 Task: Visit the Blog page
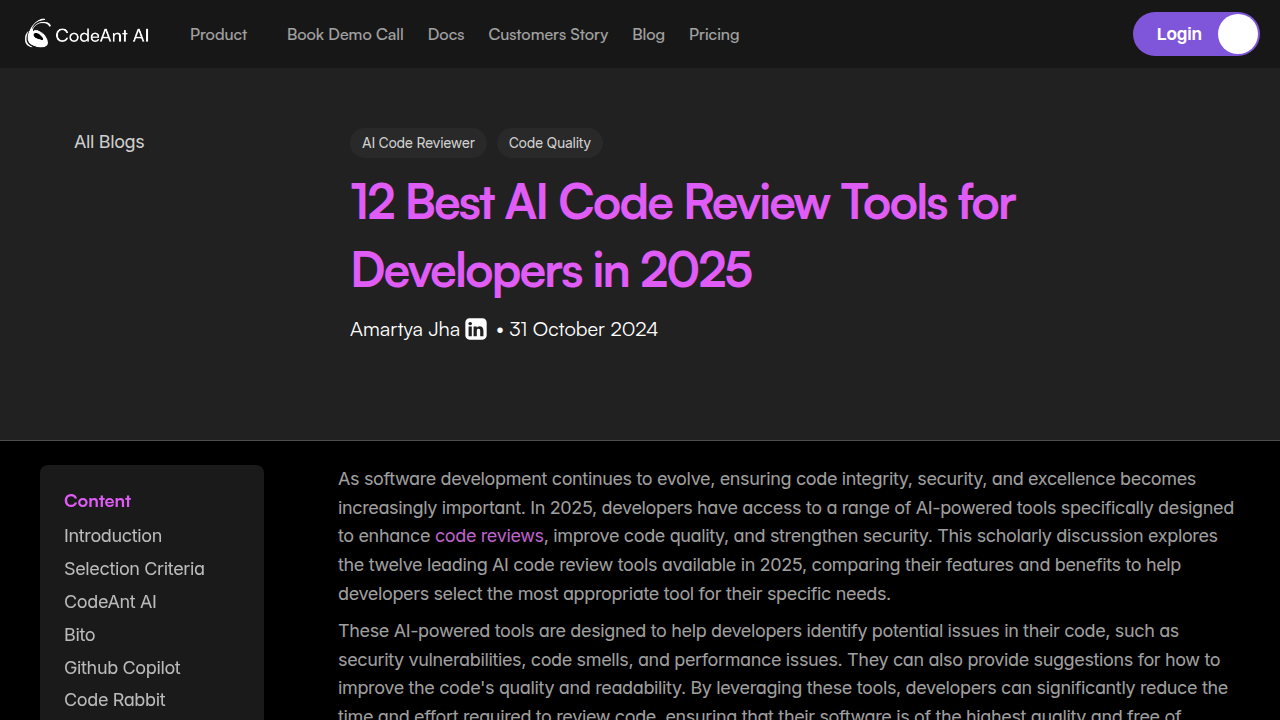click(648, 34)
